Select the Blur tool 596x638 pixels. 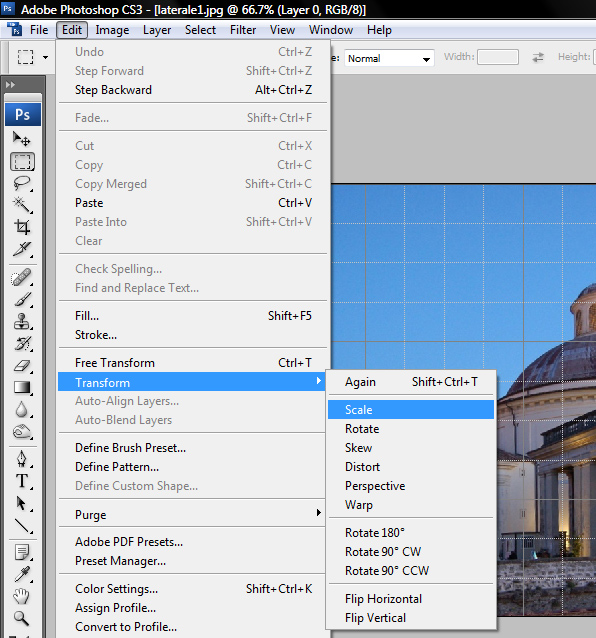point(22,409)
